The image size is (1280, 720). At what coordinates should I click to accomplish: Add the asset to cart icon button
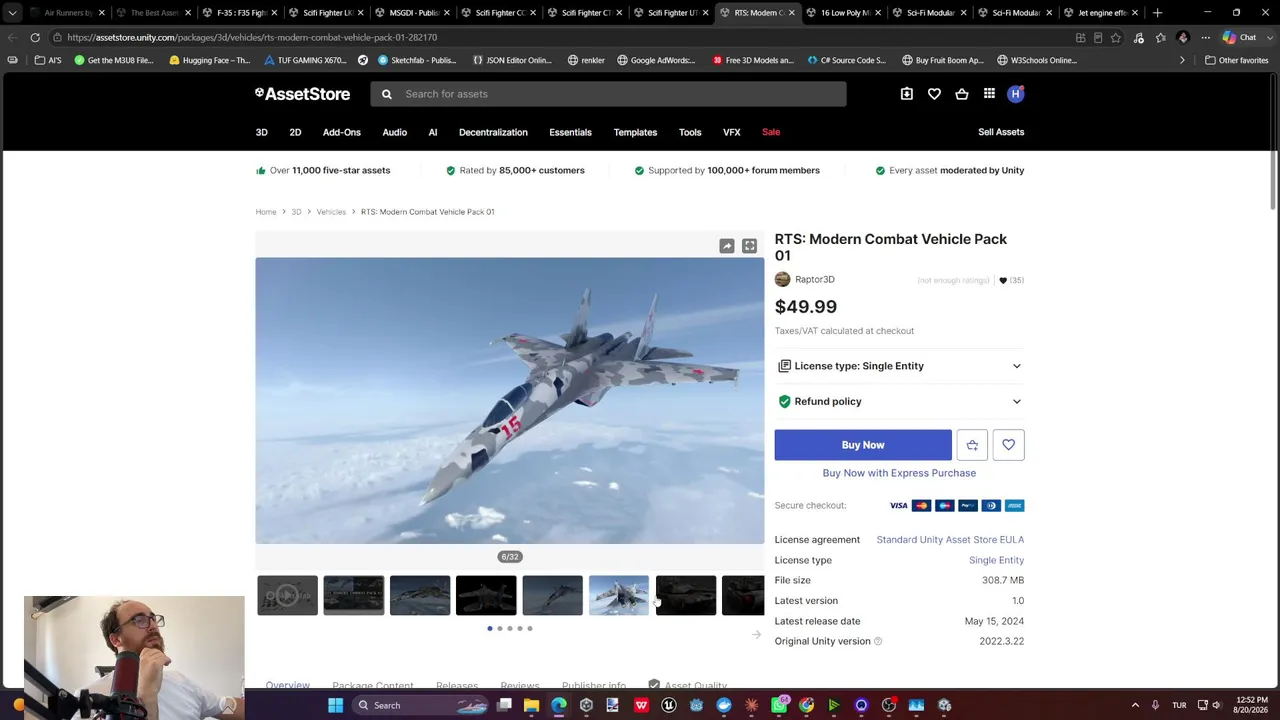(x=972, y=445)
